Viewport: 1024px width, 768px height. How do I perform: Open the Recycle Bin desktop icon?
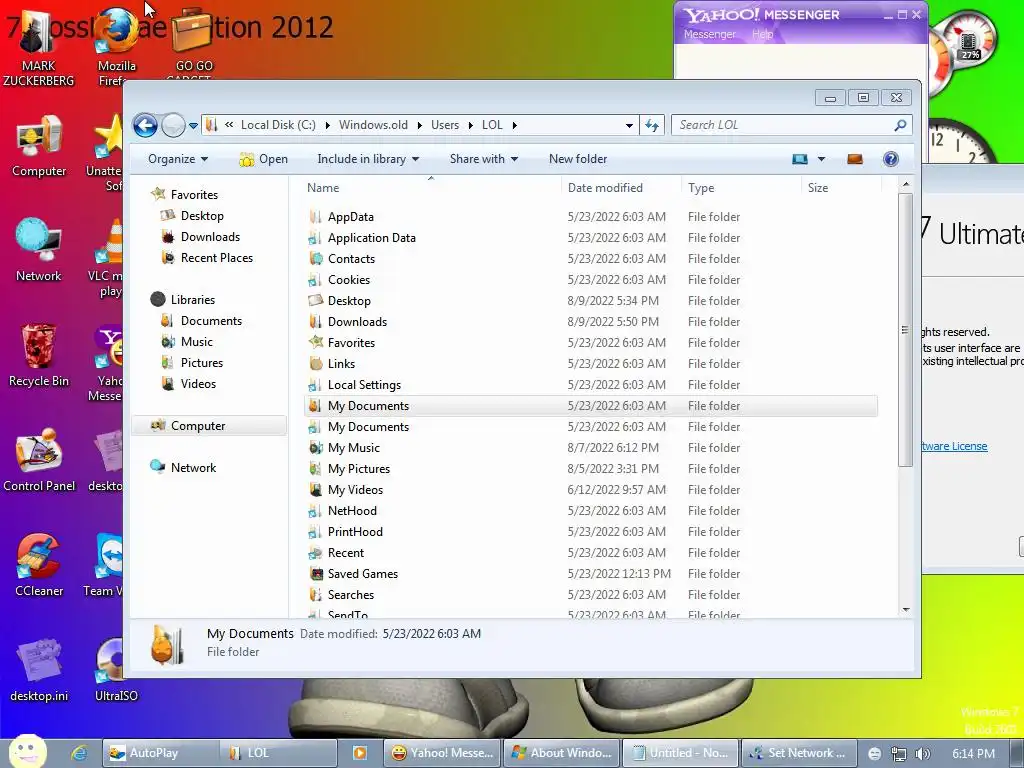39,356
